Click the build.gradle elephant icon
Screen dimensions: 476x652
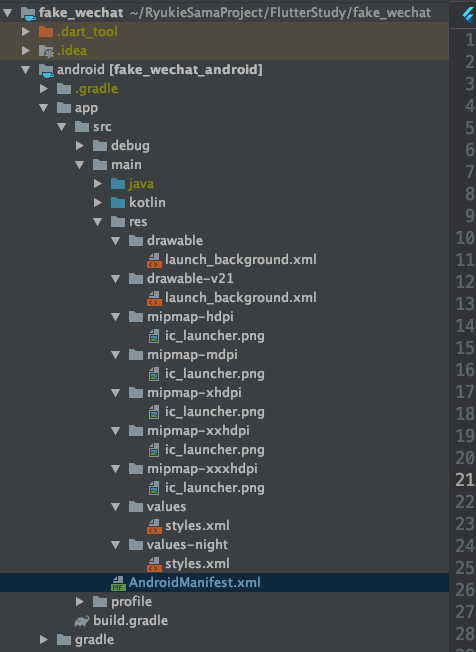pos(82,621)
